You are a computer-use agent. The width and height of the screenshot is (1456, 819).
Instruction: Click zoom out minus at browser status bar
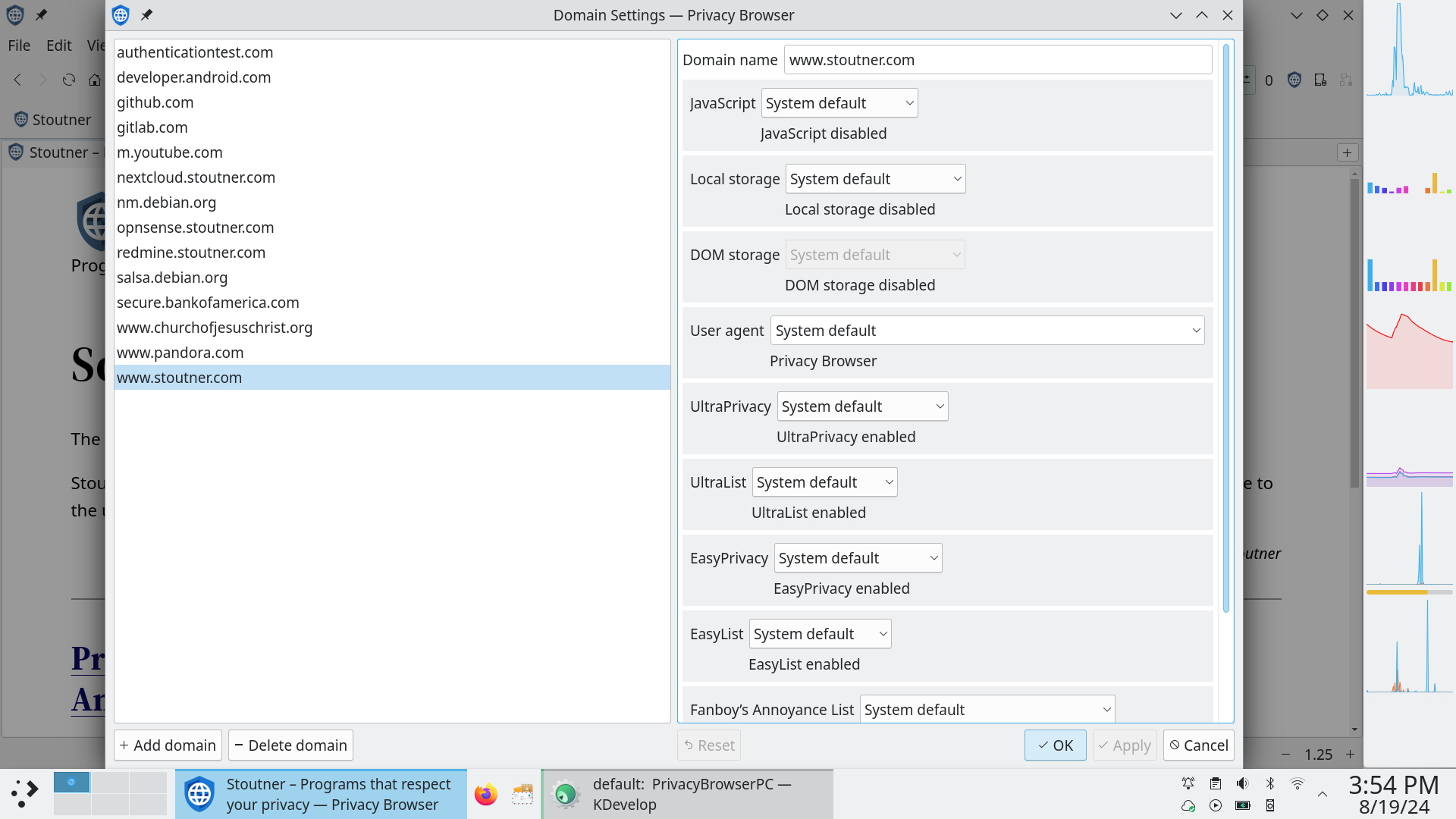click(x=1285, y=755)
